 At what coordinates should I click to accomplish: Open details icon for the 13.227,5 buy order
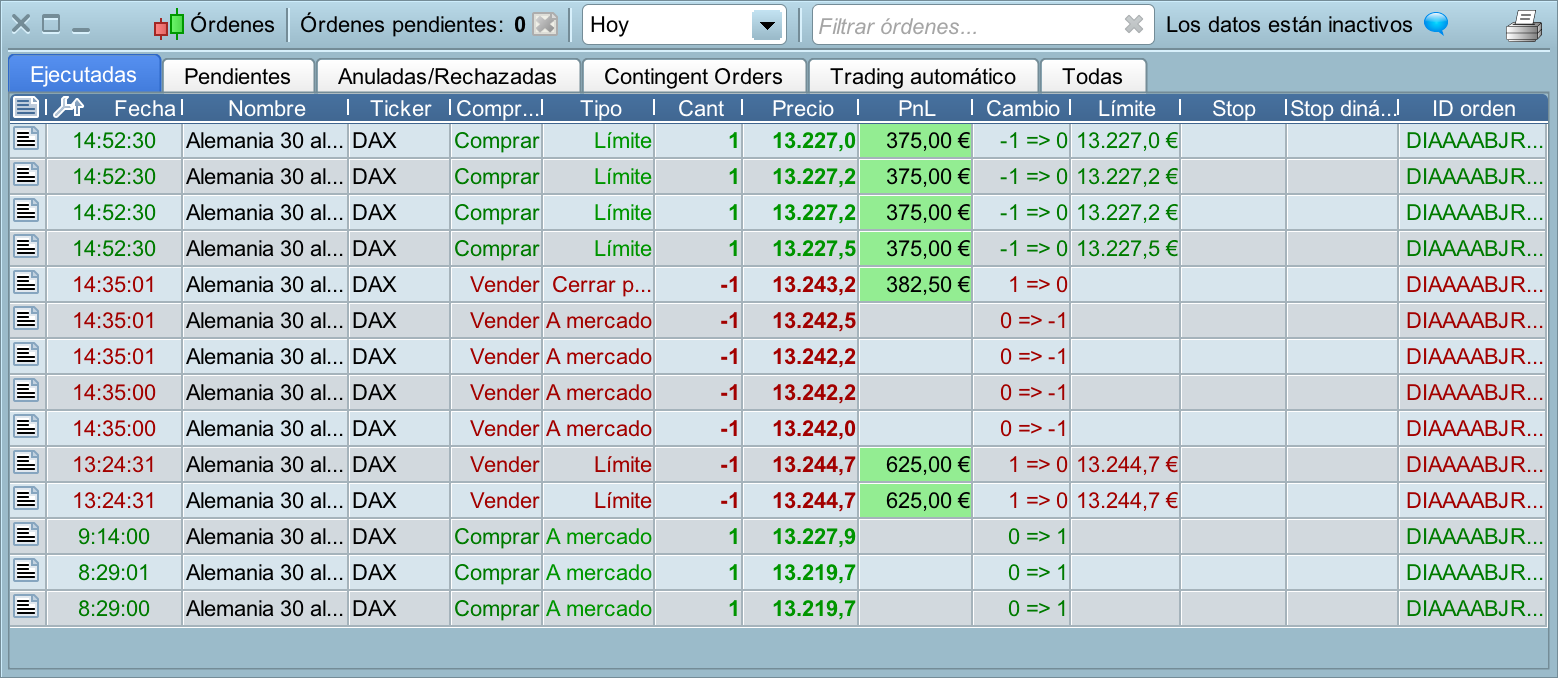(26, 248)
